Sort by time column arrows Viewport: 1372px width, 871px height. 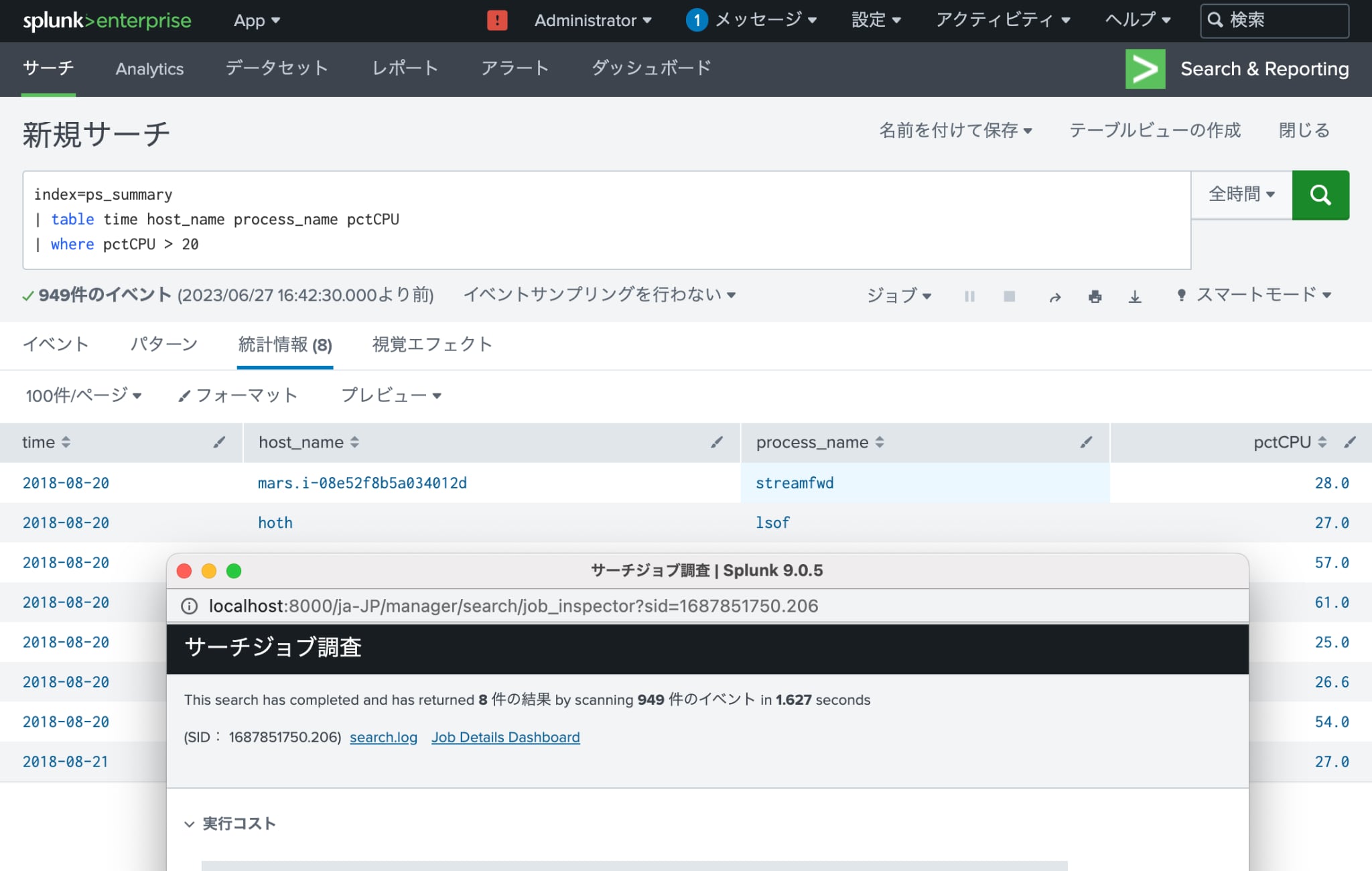coord(66,442)
